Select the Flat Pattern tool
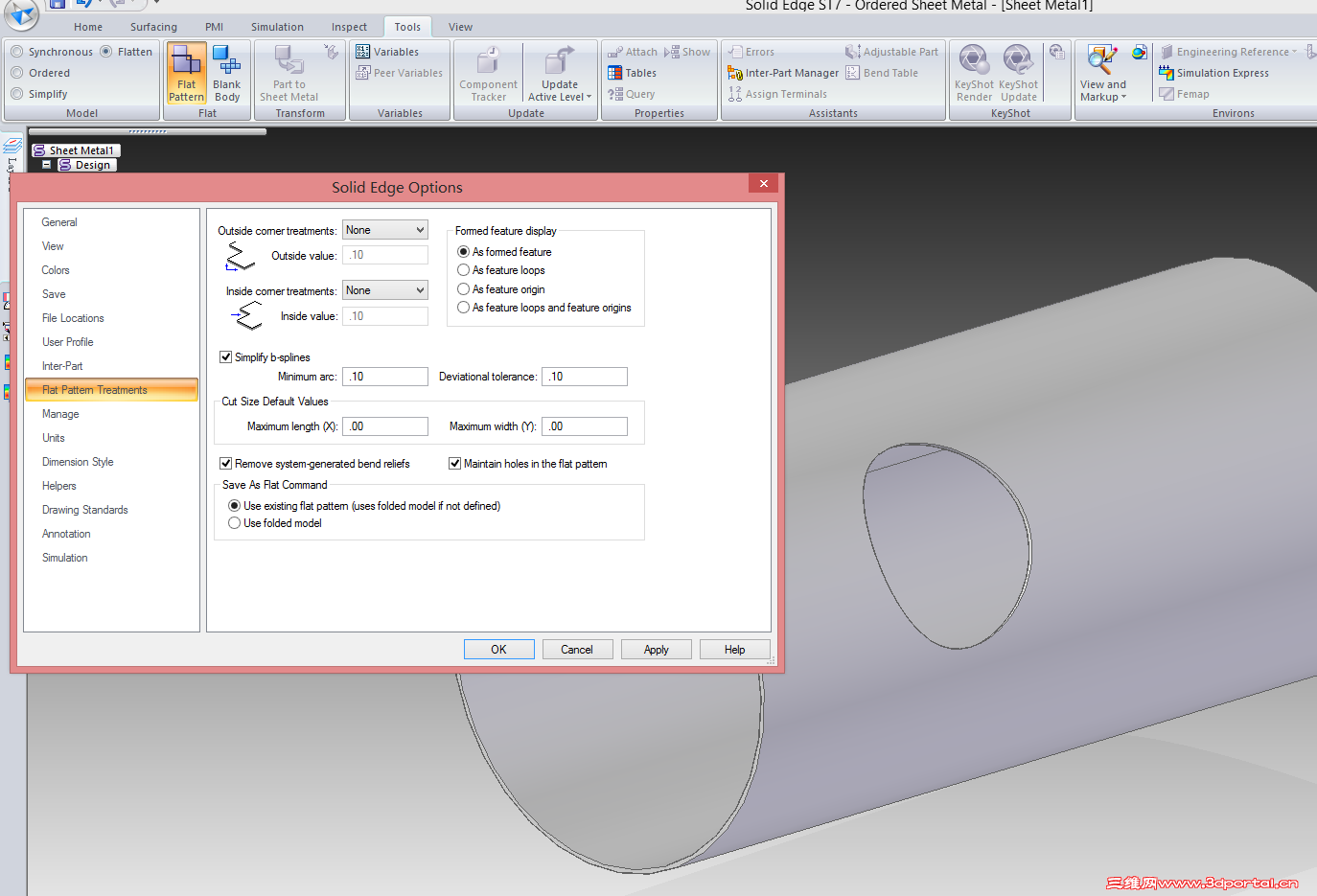The height and width of the screenshot is (896, 1317). [x=186, y=73]
